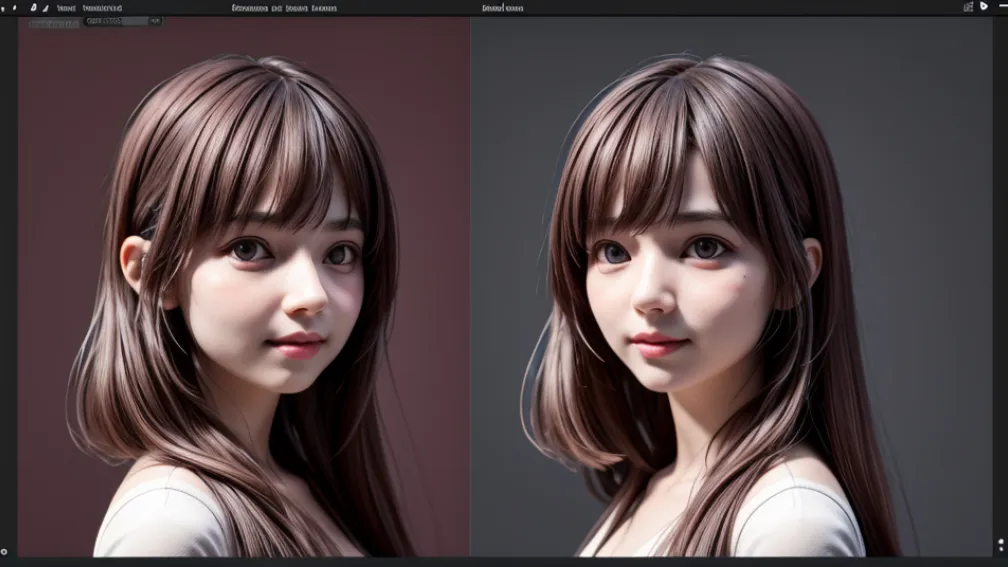1008x567 pixels.
Task: Click the minimize dash at the far top right
Action: 1001,7
